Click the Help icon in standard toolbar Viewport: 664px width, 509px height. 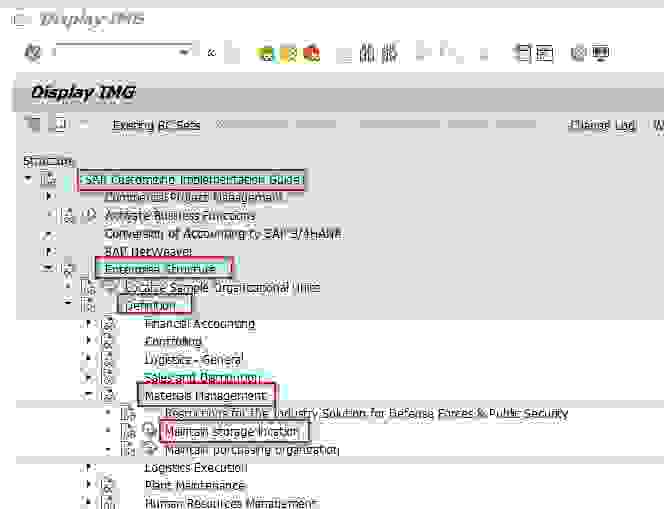point(578,53)
